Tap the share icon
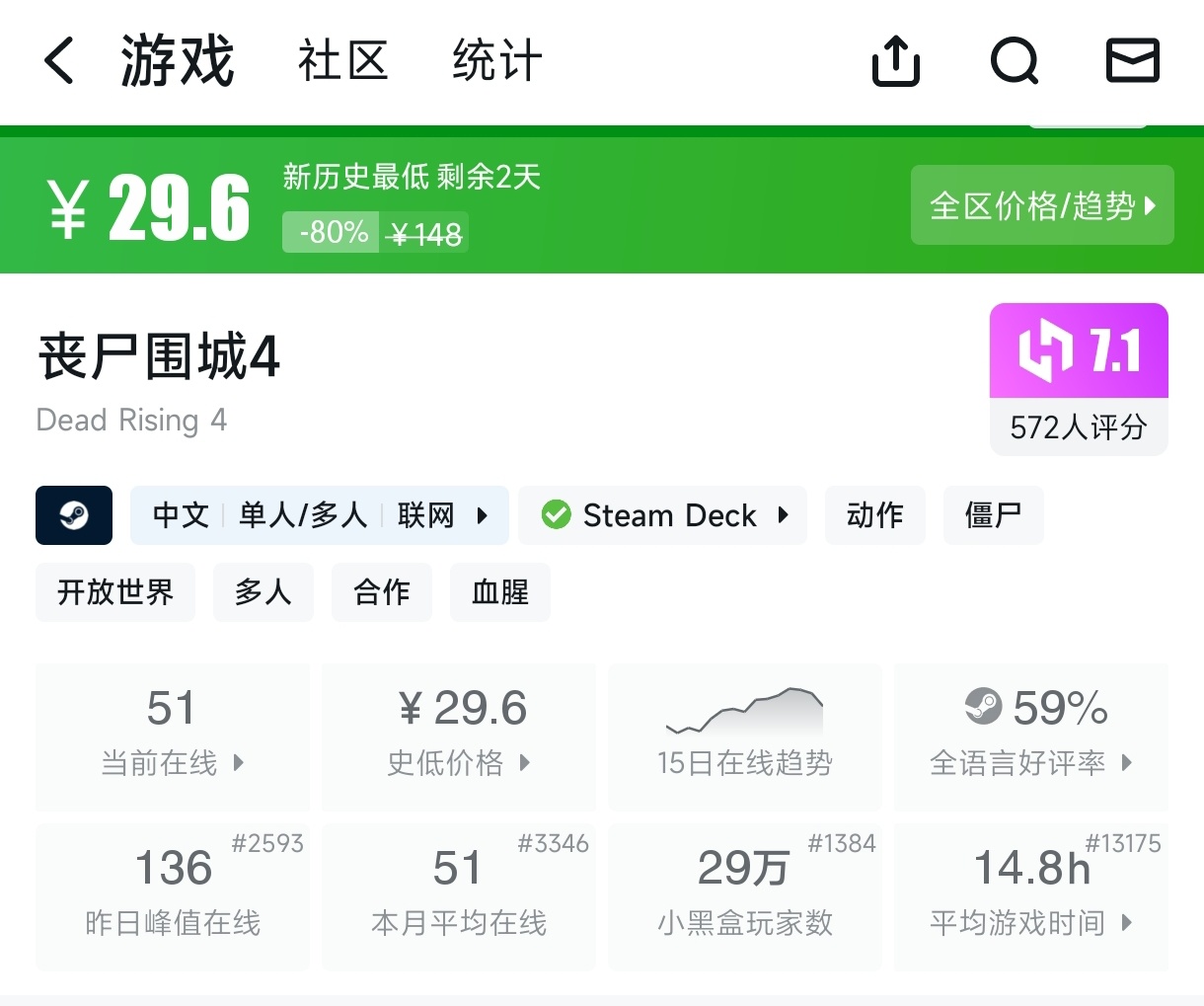Screen dimensions: 1204x1006 (x=896, y=61)
